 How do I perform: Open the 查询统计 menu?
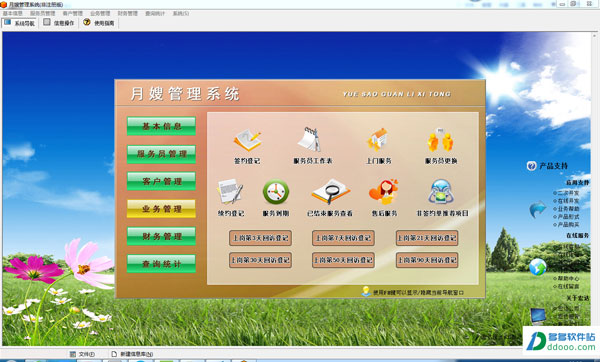pyautogui.click(x=155, y=13)
